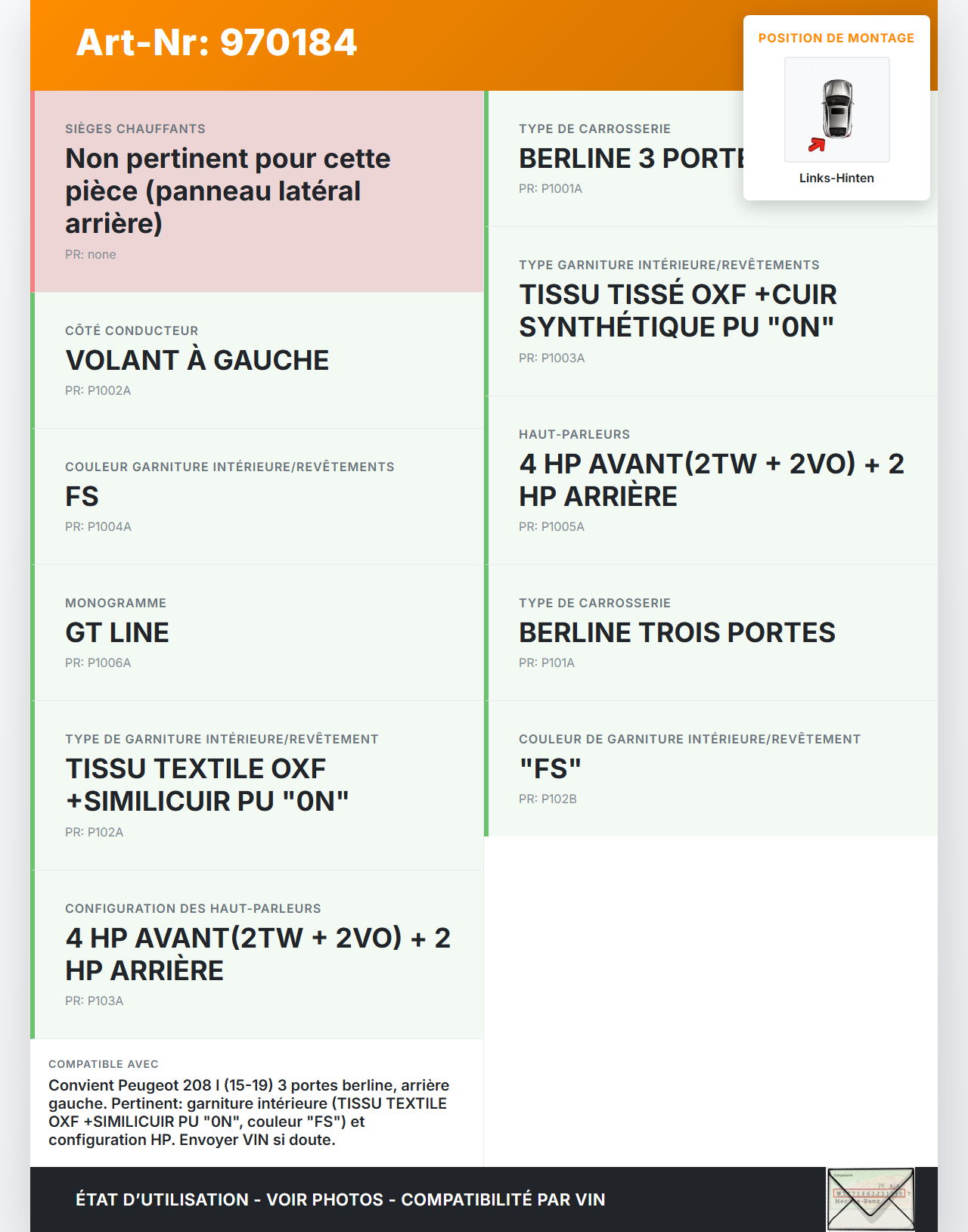The width and height of the screenshot is (968, 1232).
Task: Click the Position de Montage heading
Action: click(836, 39)
